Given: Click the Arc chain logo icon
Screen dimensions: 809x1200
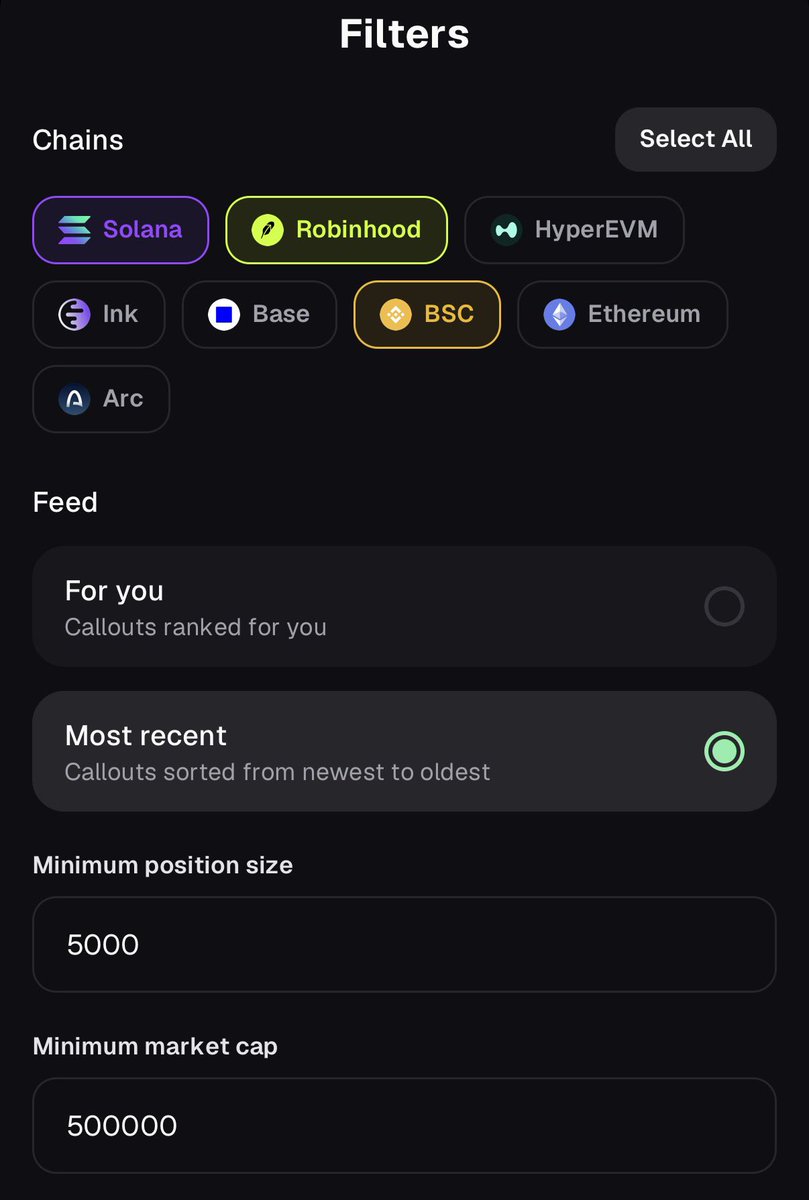Looking at the screenshot, I should tap(74, 399).
